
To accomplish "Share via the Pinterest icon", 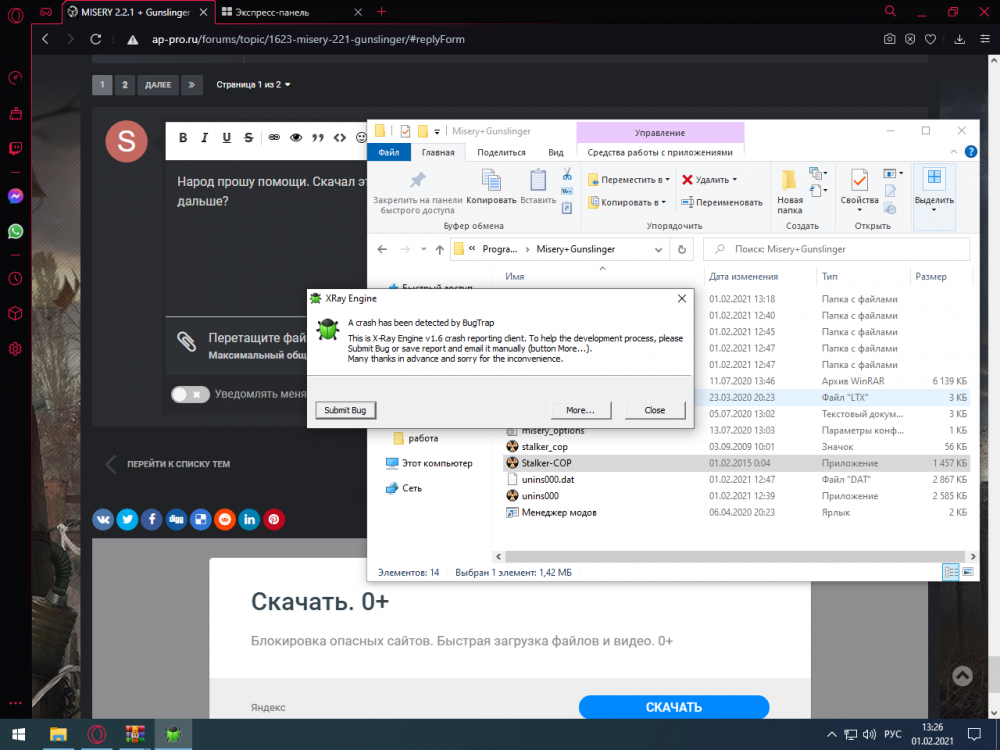I will coord(273,519).
